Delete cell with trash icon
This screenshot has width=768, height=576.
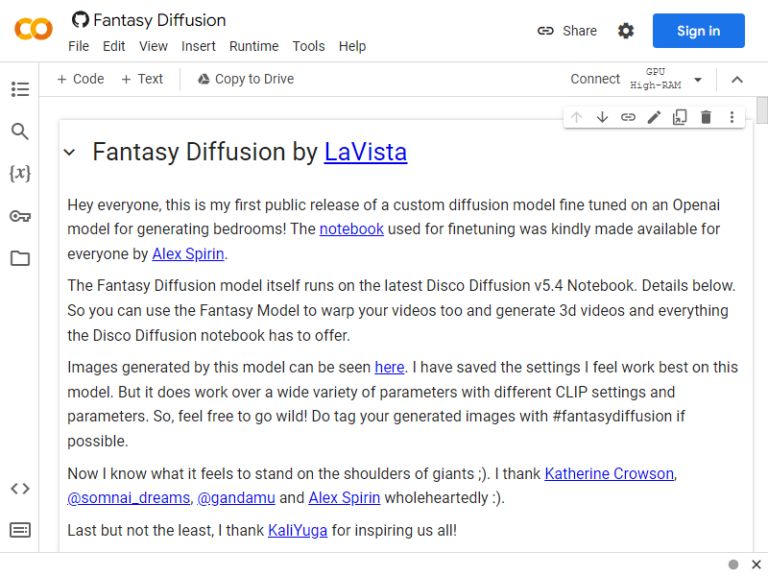(706, 117)
